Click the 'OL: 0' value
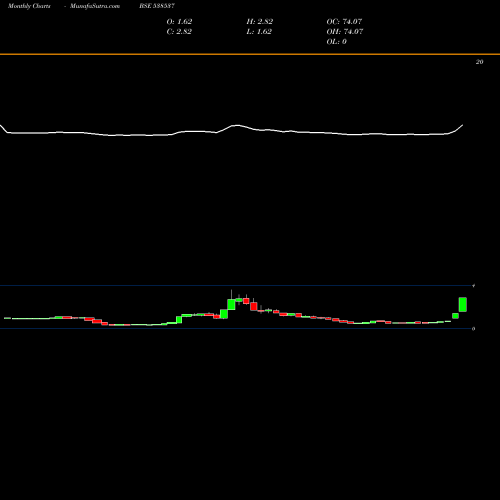Image resolution: width=500 pixels, height=500 pixels. (336, 42)
